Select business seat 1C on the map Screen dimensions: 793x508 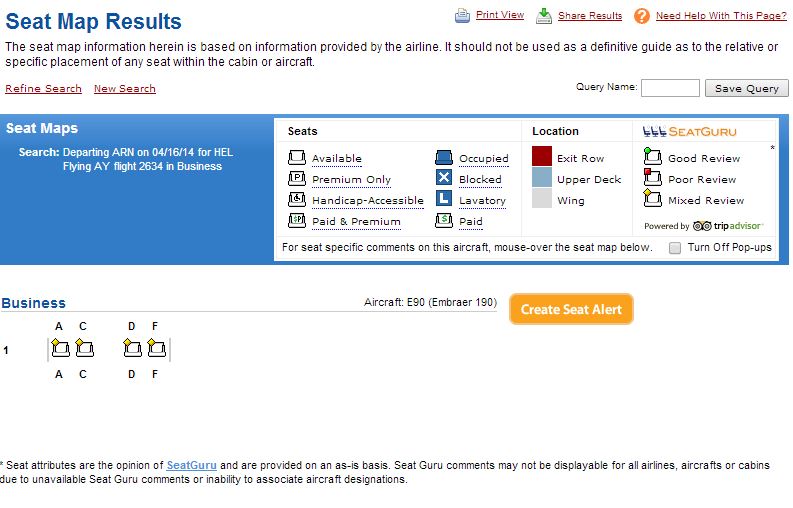(x=84, y=349)
